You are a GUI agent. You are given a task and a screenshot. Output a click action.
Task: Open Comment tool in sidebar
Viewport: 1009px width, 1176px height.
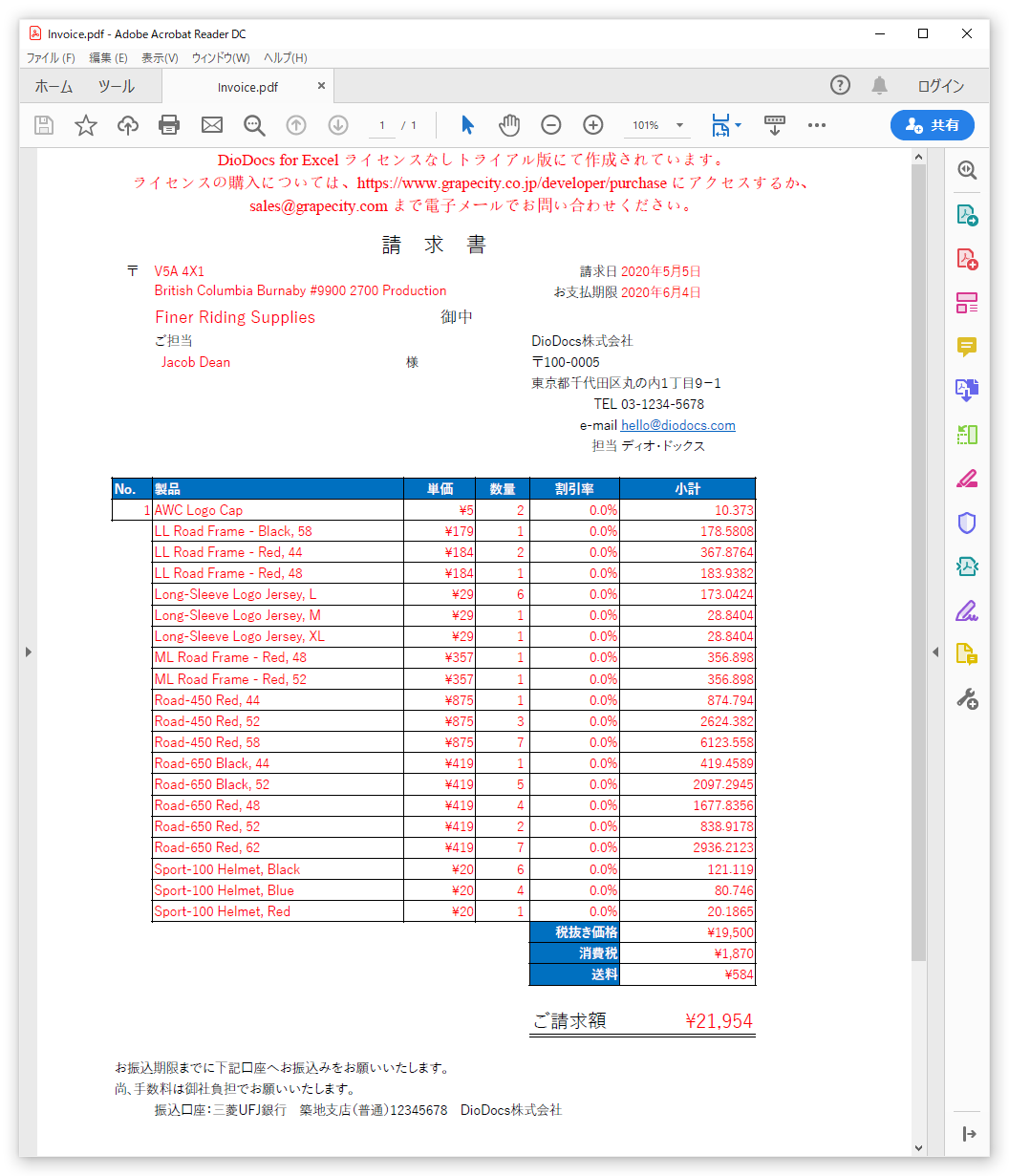pyautogui.click(x=967, y=347)
